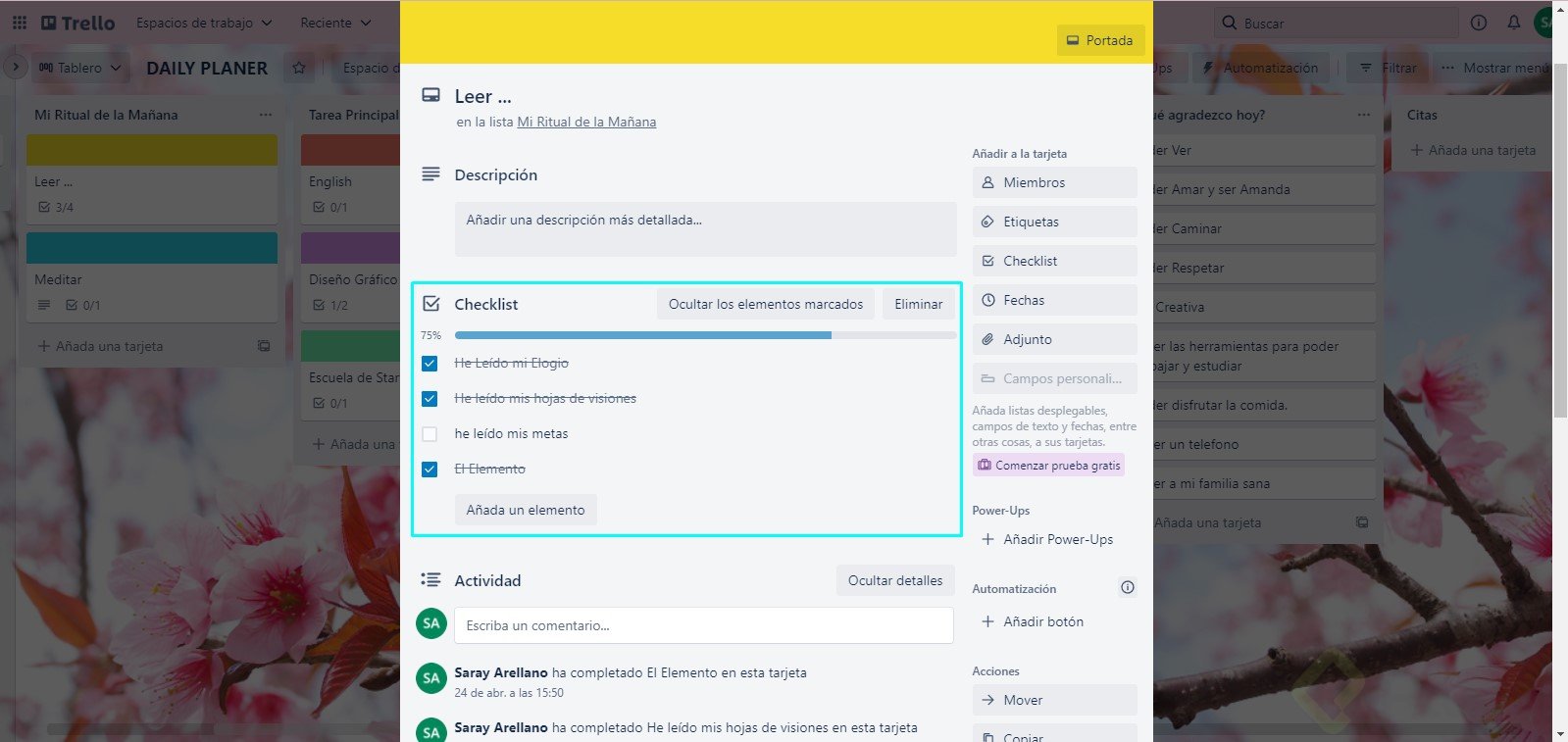This screenshot has height=742, width=1568.
Task: Click Mover action button
Action: click(1055, 700)
